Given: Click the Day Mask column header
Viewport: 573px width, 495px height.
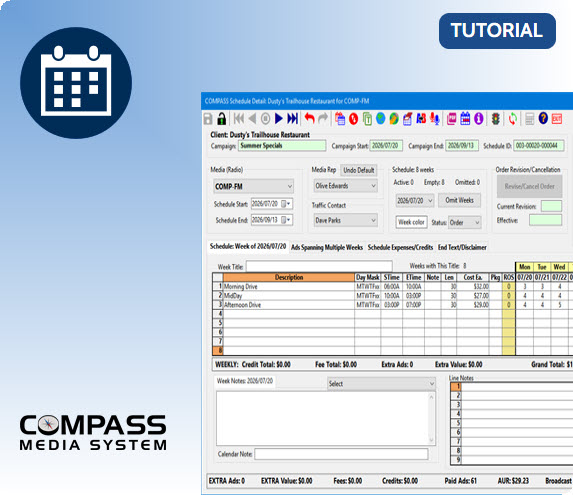Looking at the screenshot, I should coord(368,277).
